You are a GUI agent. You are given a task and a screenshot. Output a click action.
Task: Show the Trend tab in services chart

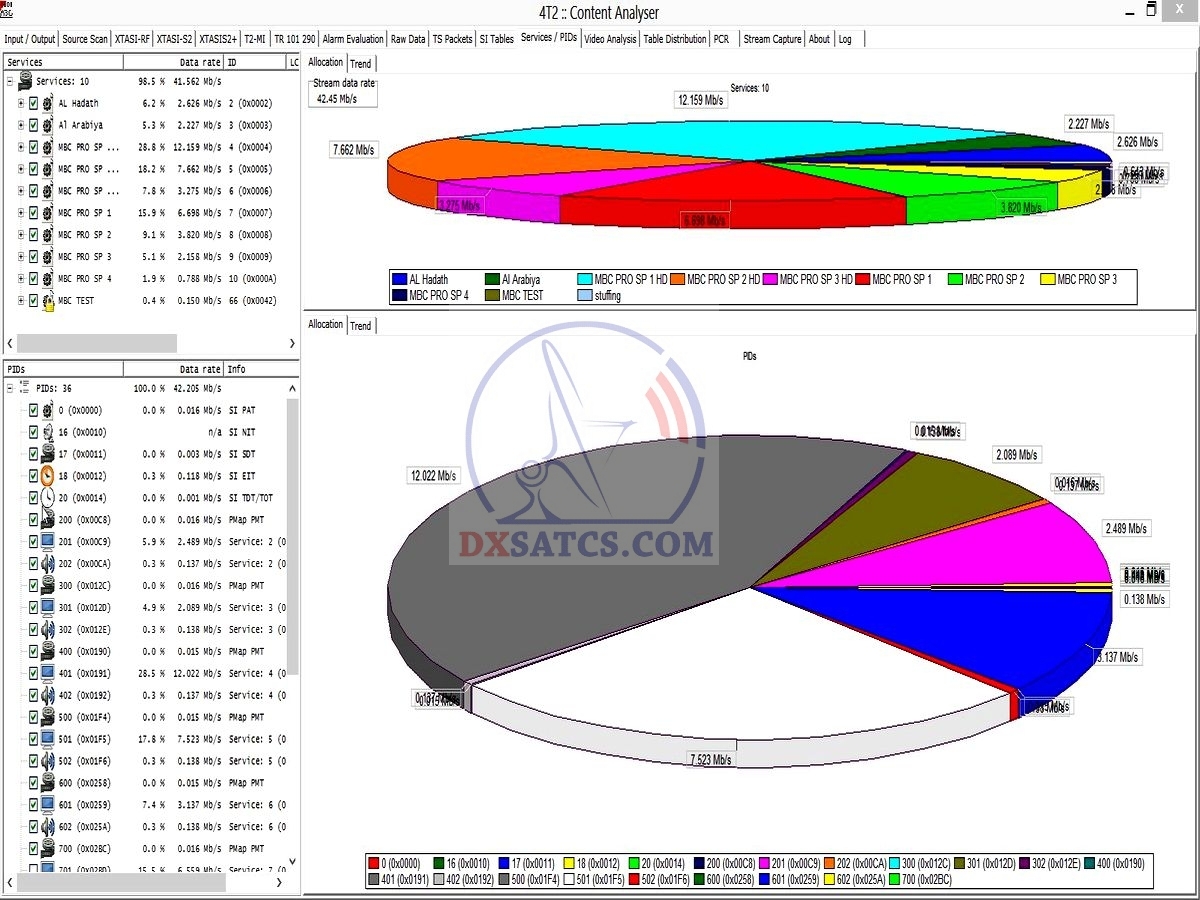(x=361, y=64)
